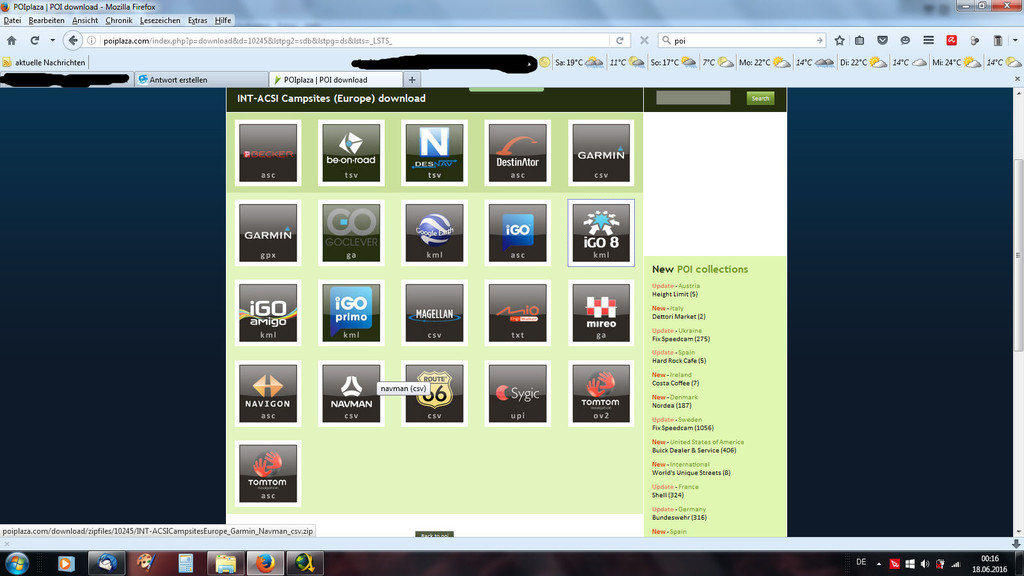Choose the iGO primo kml tile
This screenshot has height=576, width=1024.
(x=351, y=313)
